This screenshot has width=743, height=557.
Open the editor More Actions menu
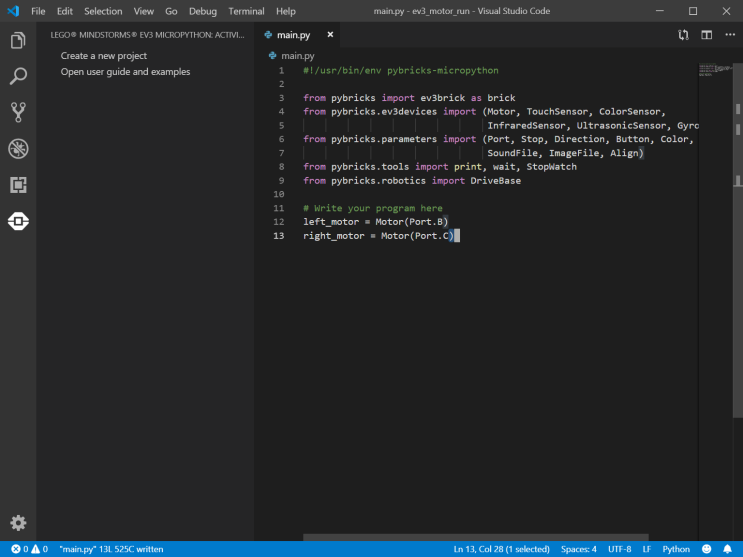[x=728, y=35]
